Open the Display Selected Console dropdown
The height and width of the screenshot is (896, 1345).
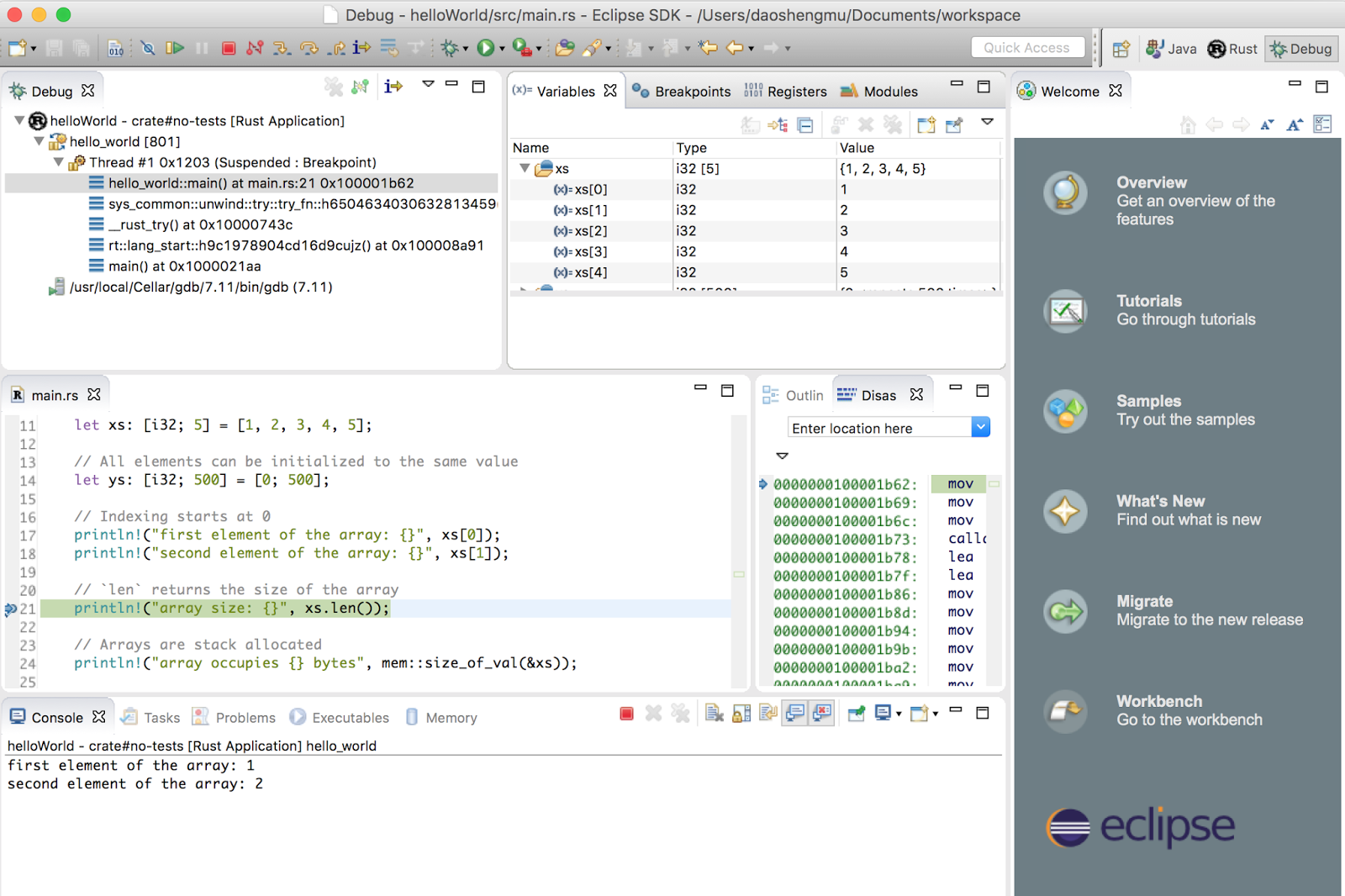click(899, 714)
